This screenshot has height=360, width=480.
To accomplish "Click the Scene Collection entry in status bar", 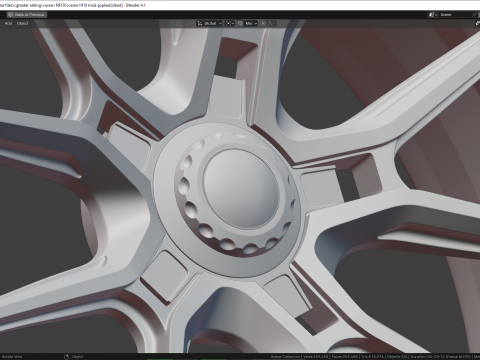I will pyautogui.click(x=285, y=357).
